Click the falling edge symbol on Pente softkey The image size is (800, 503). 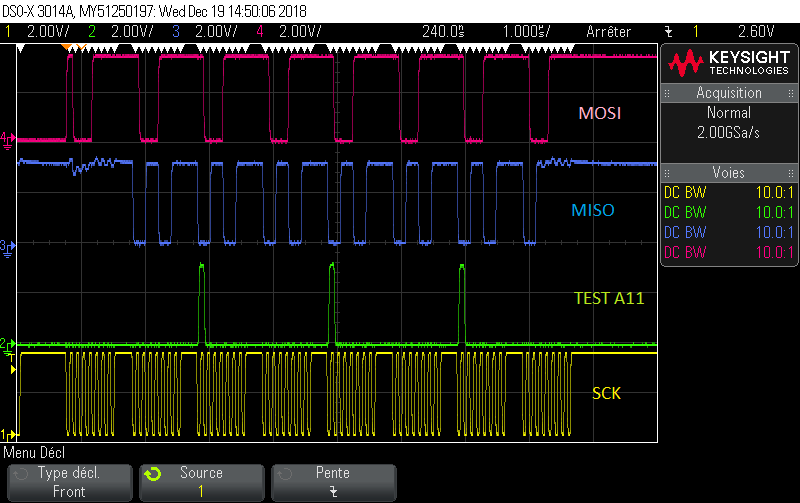point(333,492)
